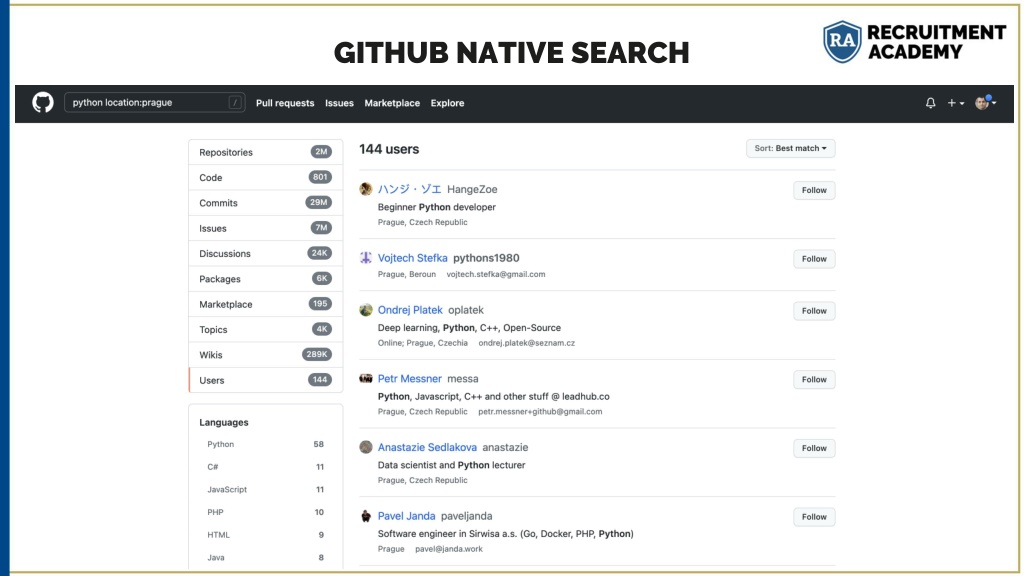This screenshot has width=1024, height=576.
Task: Click the 'Data scientist and Python lecturer' bio
Action: (x=451, y=465)
